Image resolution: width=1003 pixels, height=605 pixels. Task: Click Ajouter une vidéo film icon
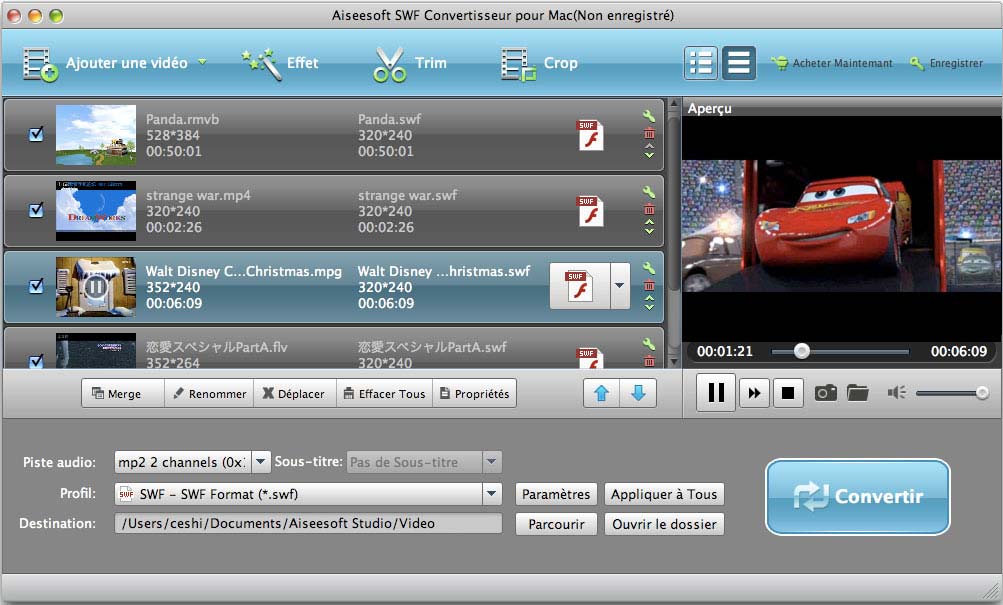(40, 64)
